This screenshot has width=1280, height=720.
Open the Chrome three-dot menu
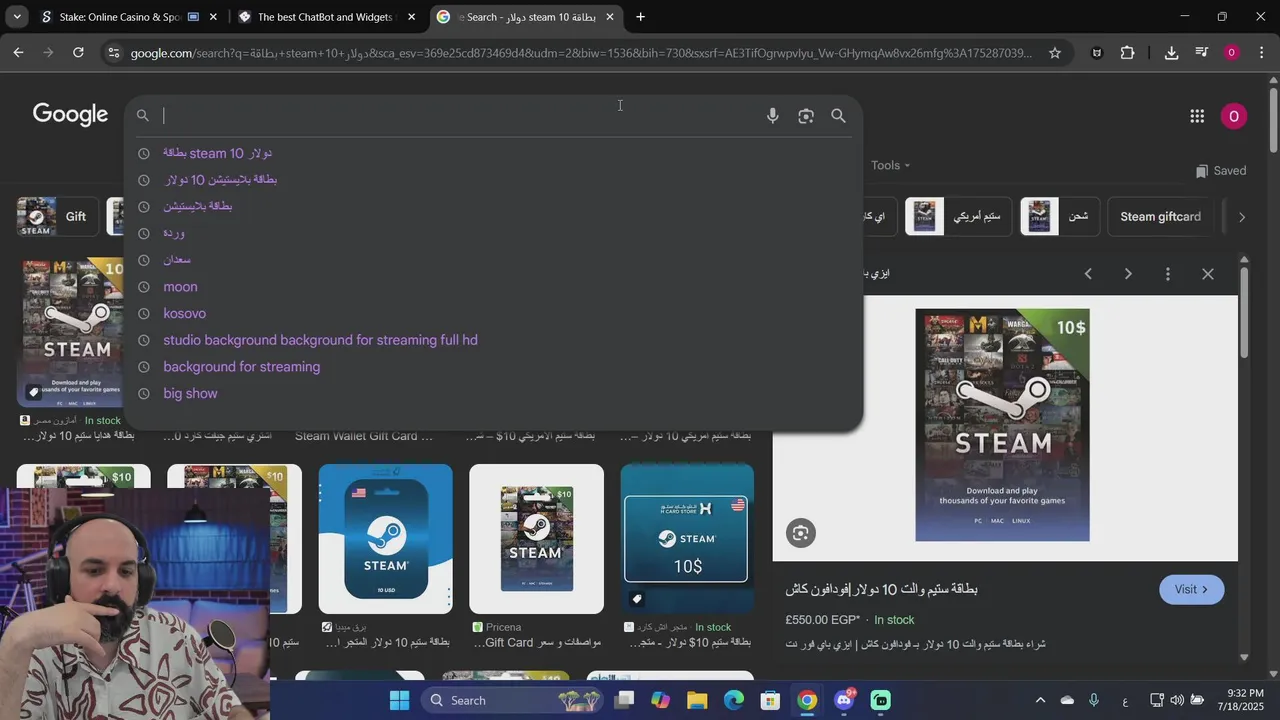1261,53
